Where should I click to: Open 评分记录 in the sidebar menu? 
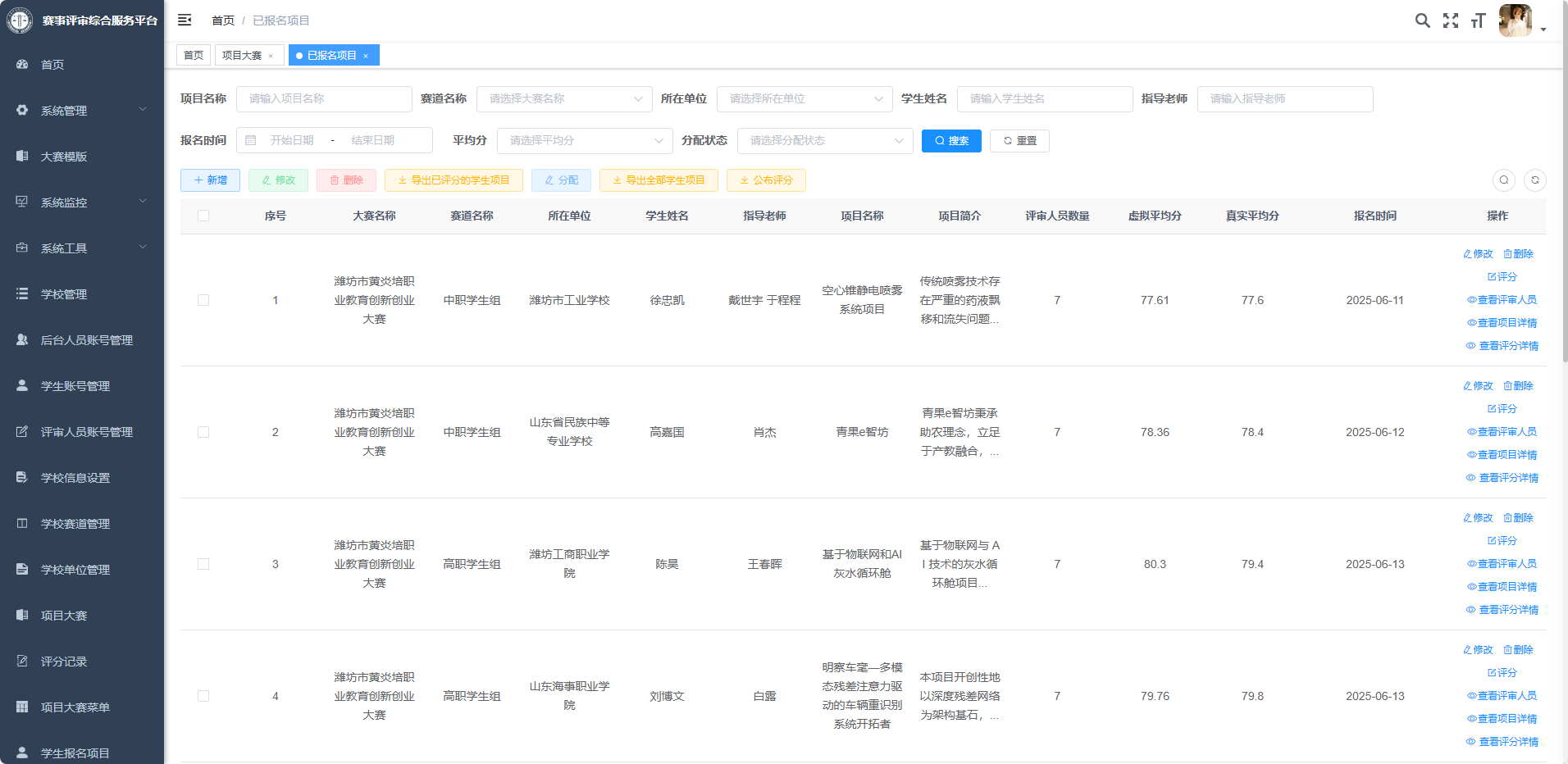coord(64,662)
